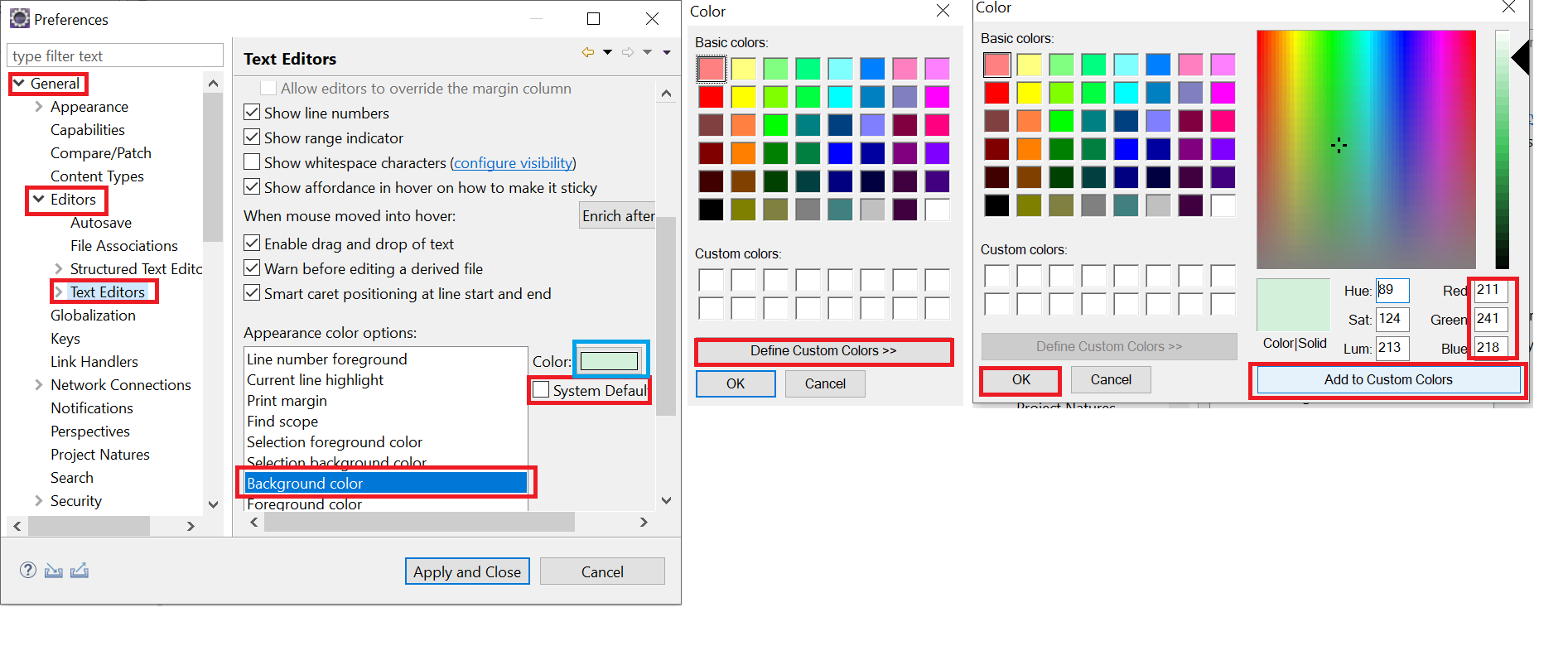Screen dimensions: 1568x646
Task: Select Perspectives in the tree
Action: [x=90, y=431]
